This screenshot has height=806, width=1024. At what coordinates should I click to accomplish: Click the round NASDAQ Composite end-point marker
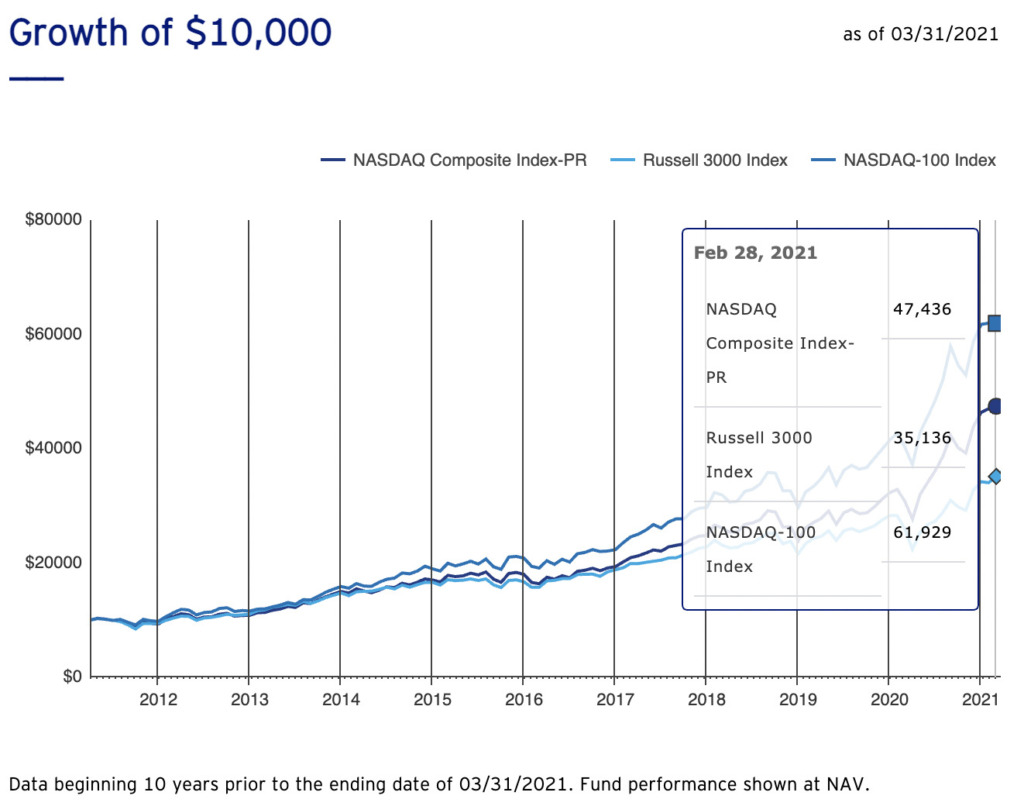pyautogui.click(x=995, y=406)
